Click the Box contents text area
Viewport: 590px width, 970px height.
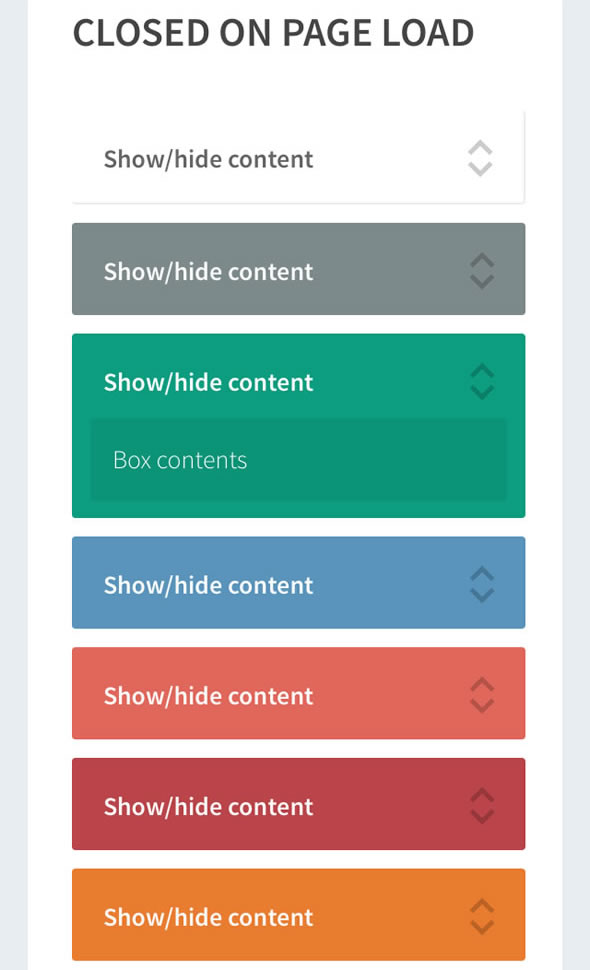tap(299, 460)
